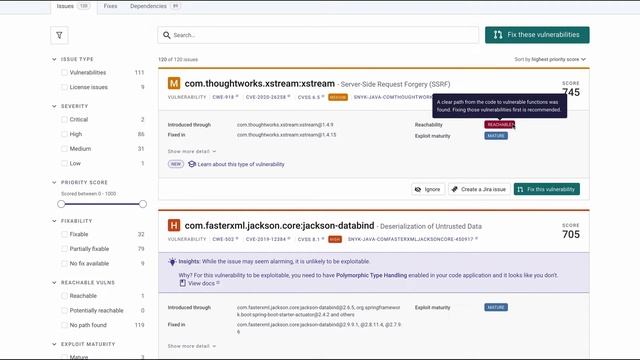Expand Show more detail on xstream card
Screen dimensions: 640x360
(x=192, y=151)
